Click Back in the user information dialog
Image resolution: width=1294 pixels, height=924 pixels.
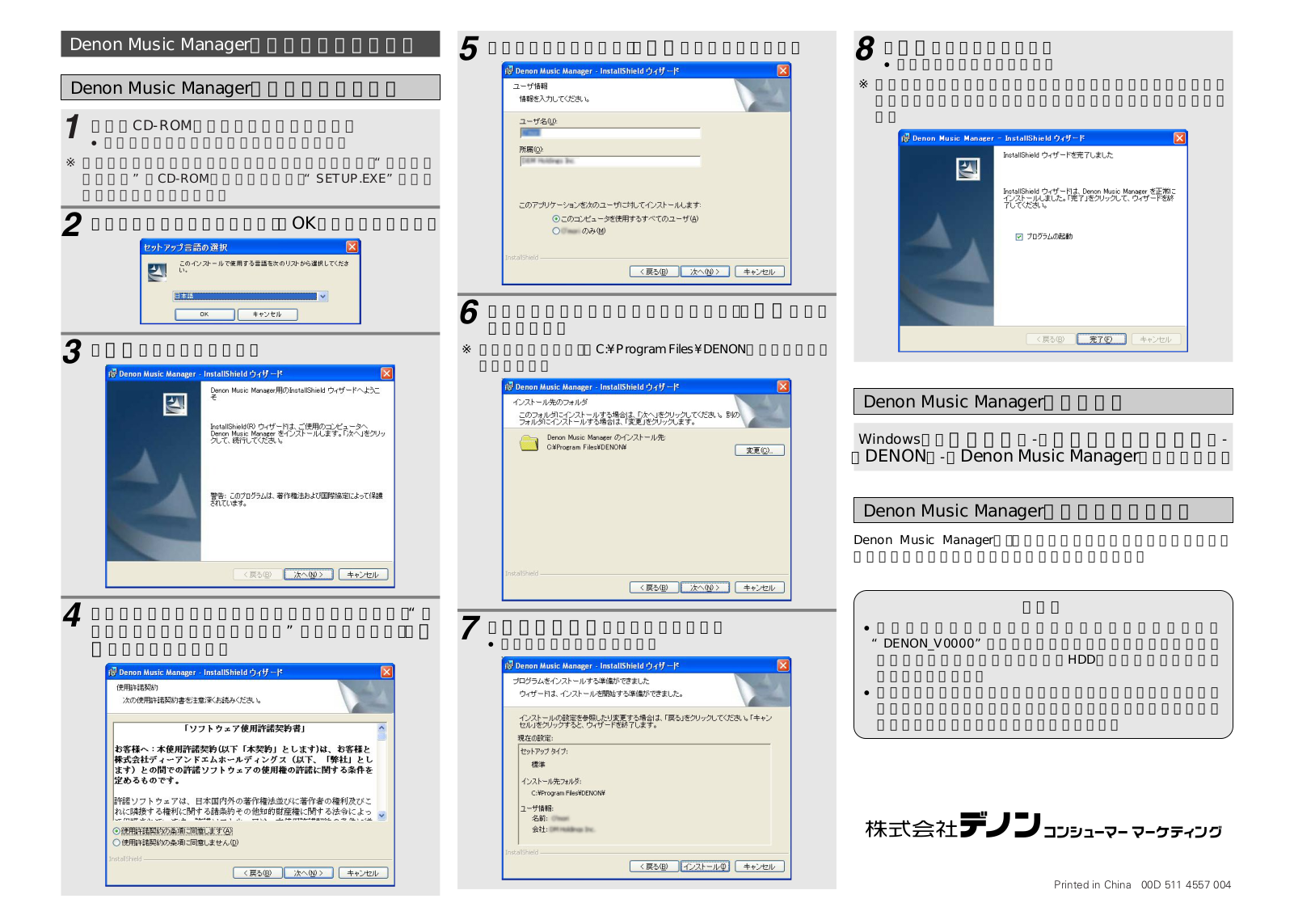pyautogui.click(x=654, y=272)
